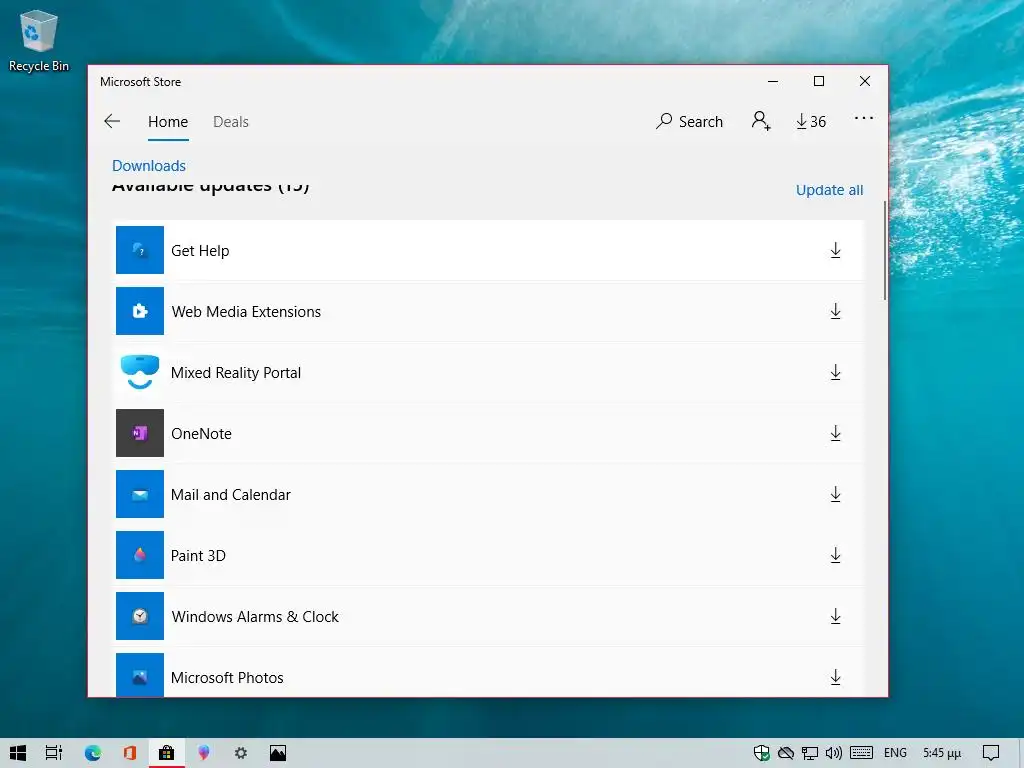Image resolution: width=1024 pixels, height=768 pixels.
Task: Select the Mail and Calendar label
Action: pyautogui.click(x=231, y=494)
